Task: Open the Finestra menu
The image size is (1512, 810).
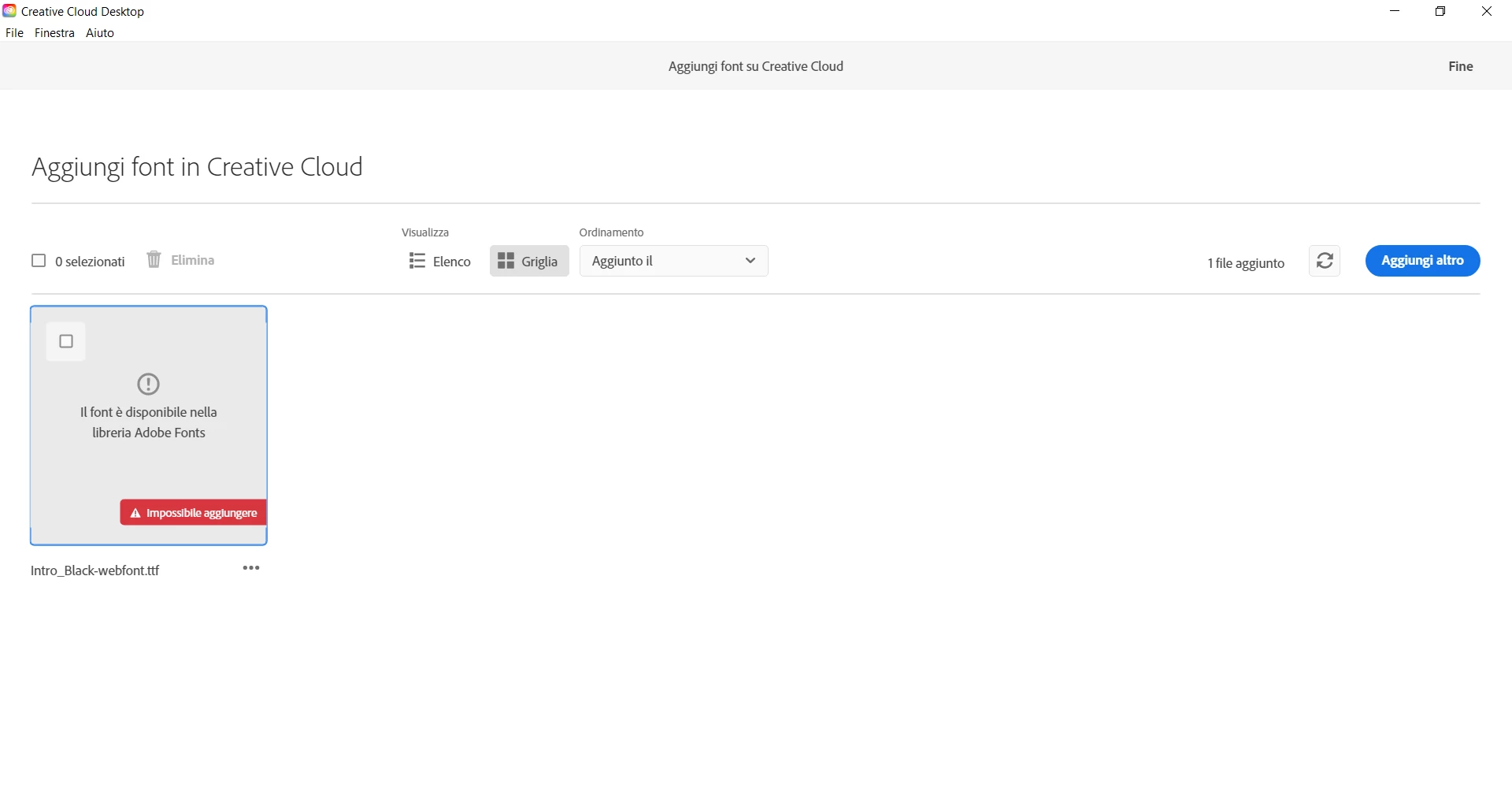Action: pos(54,33)
